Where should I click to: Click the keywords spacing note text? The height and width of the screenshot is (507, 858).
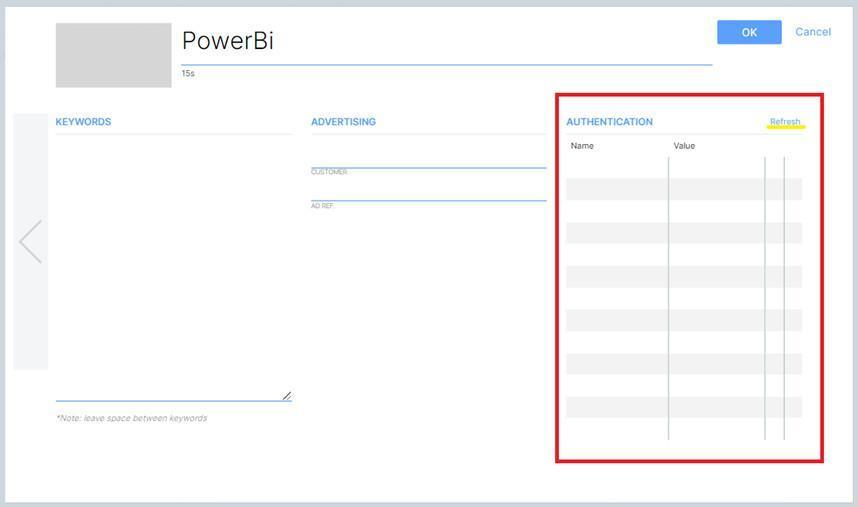(x=131, y=418)
